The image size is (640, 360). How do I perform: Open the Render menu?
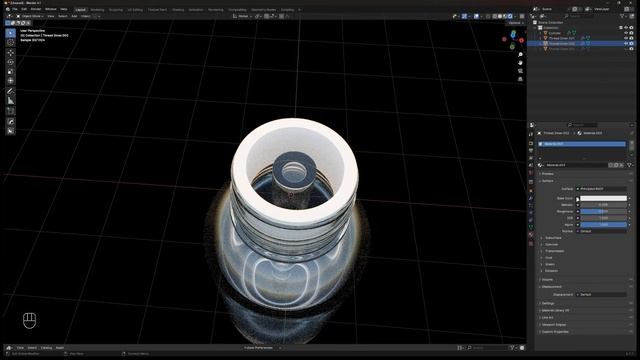[x=36, y=9]
